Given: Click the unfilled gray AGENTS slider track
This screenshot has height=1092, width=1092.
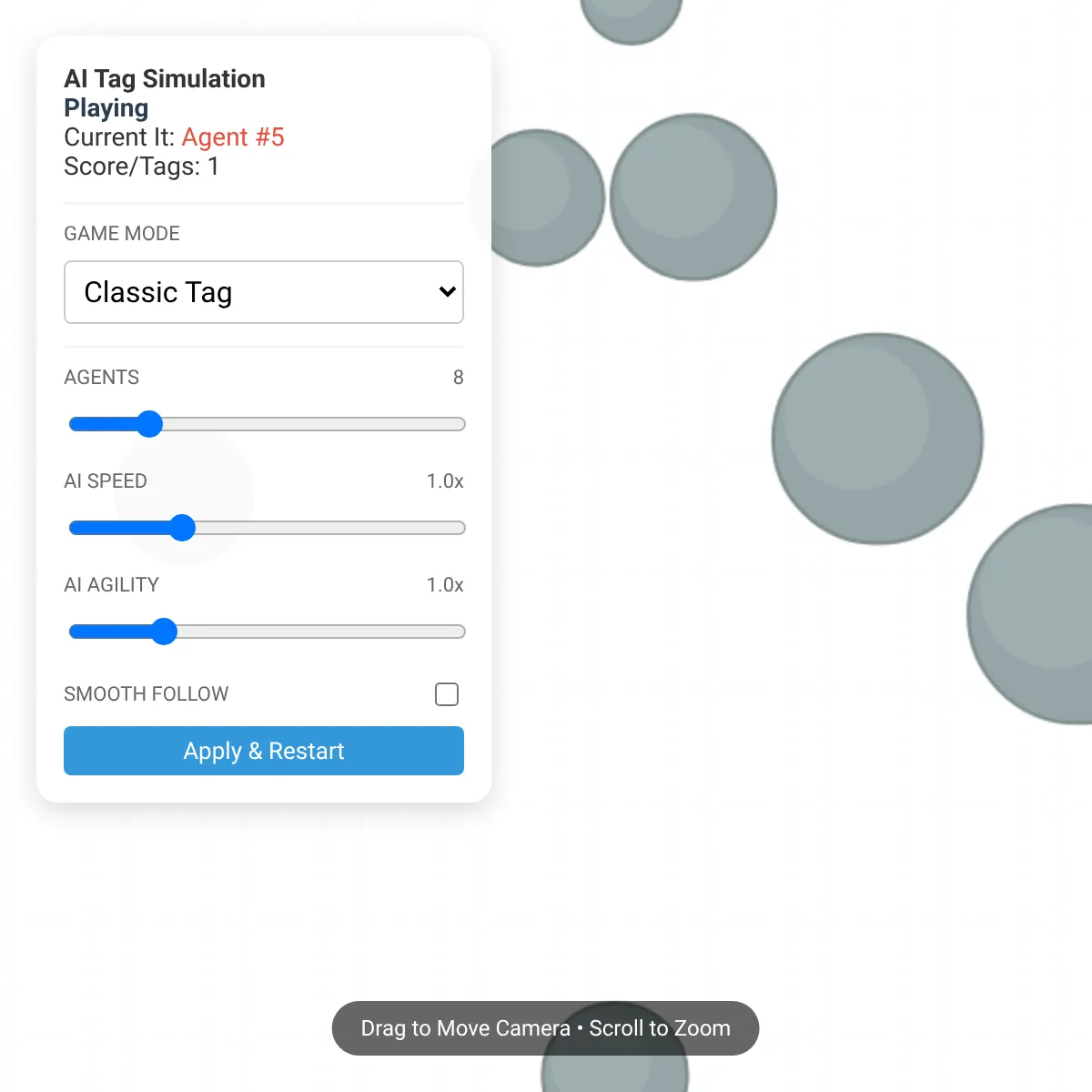Looking at the screenshot, I should pyautogui.click(x=314, y=424).
